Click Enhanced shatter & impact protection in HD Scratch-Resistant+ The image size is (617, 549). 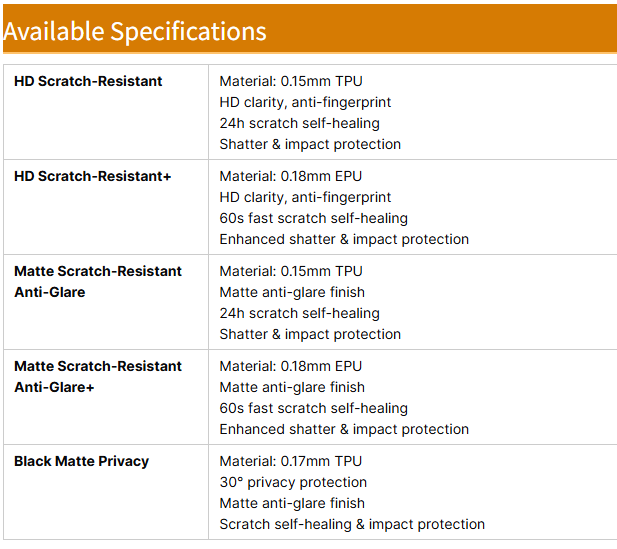coord(344,239)
